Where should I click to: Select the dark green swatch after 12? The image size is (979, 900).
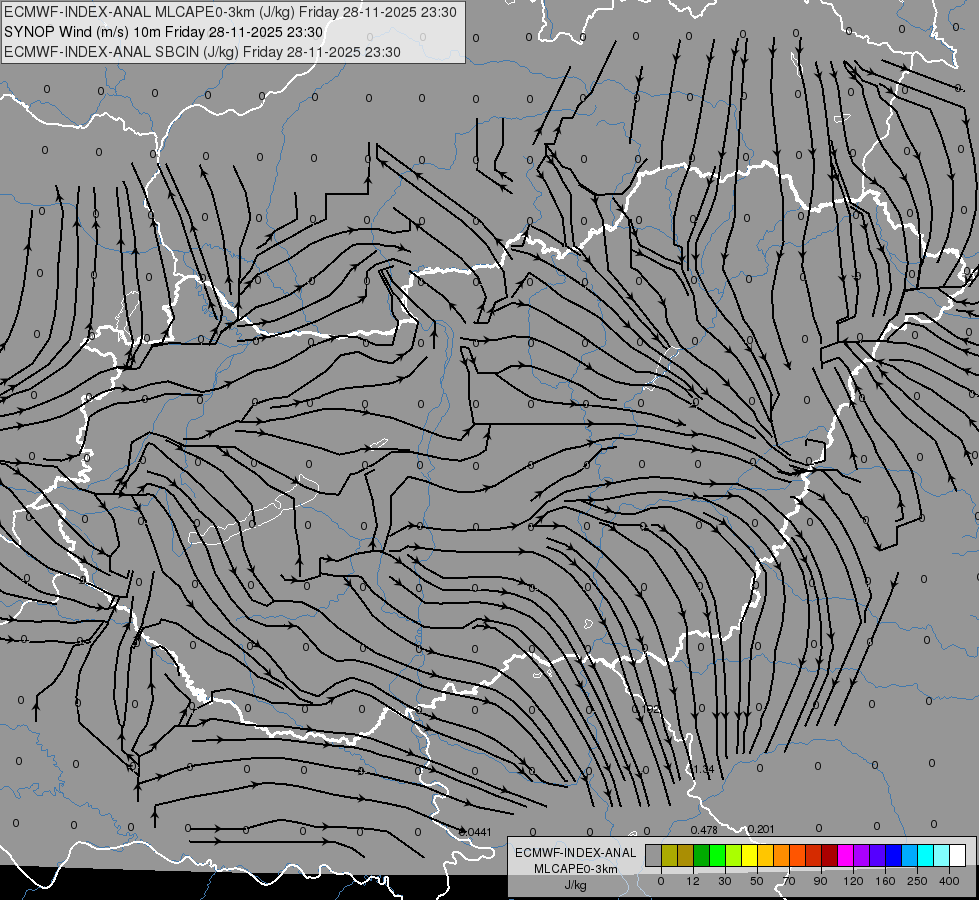tap(701, 855)
